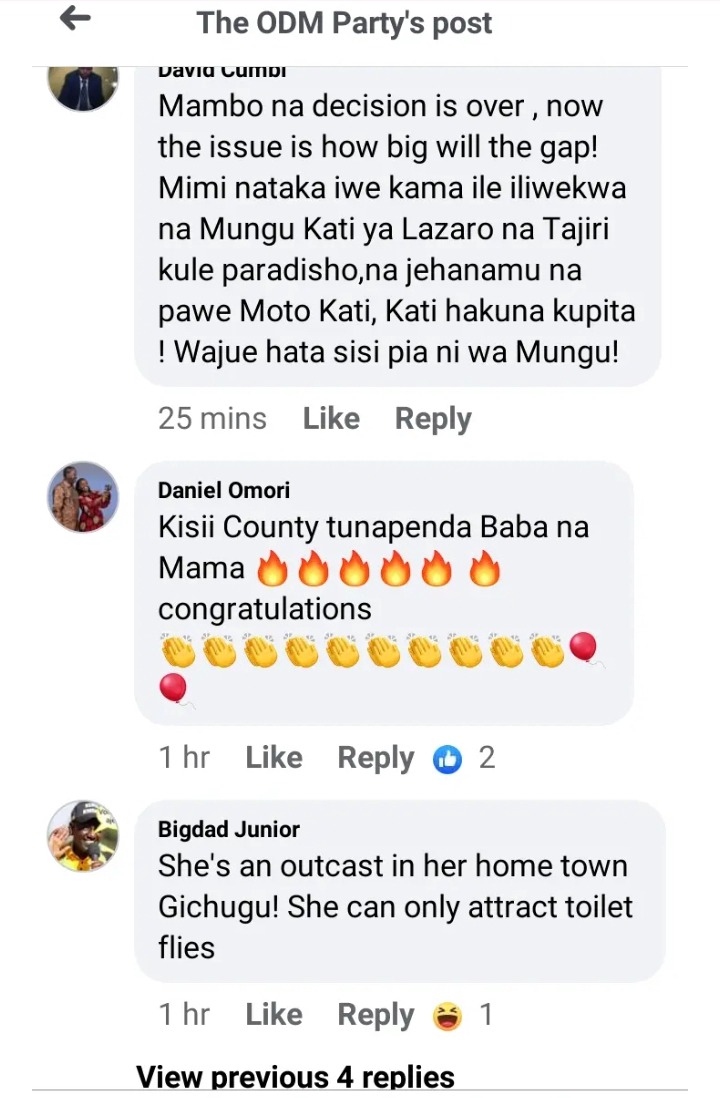
Task: Like David Cumbi's comment
Action: pos(331,419)
